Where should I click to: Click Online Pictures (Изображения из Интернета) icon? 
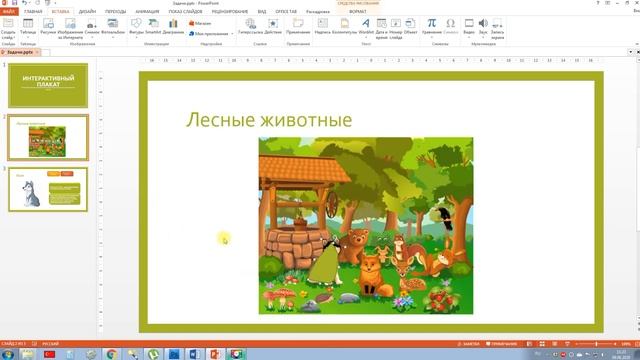[70, 23]
